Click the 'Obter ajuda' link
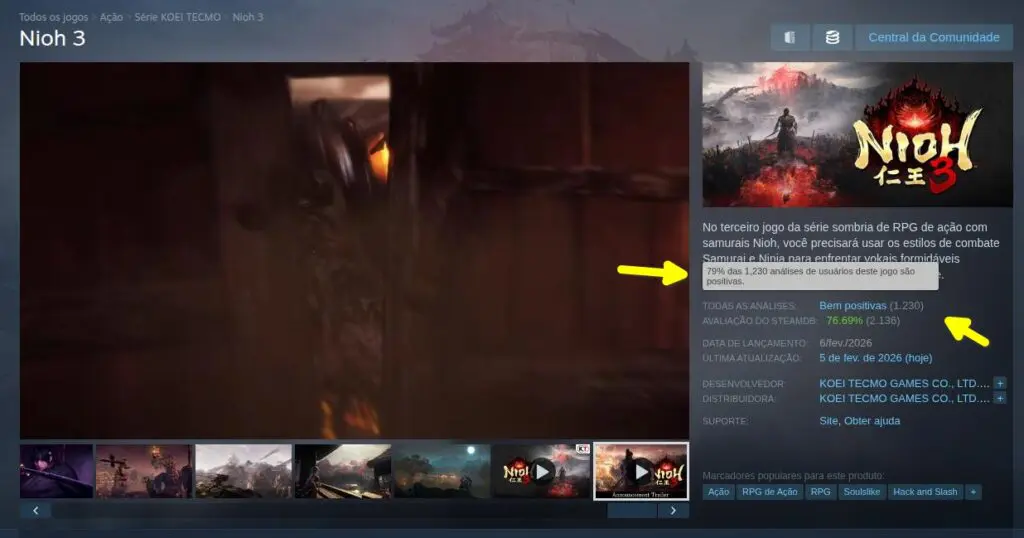Image resolution: width=1024 pixels, height=538 pixels. click(872, 421)
